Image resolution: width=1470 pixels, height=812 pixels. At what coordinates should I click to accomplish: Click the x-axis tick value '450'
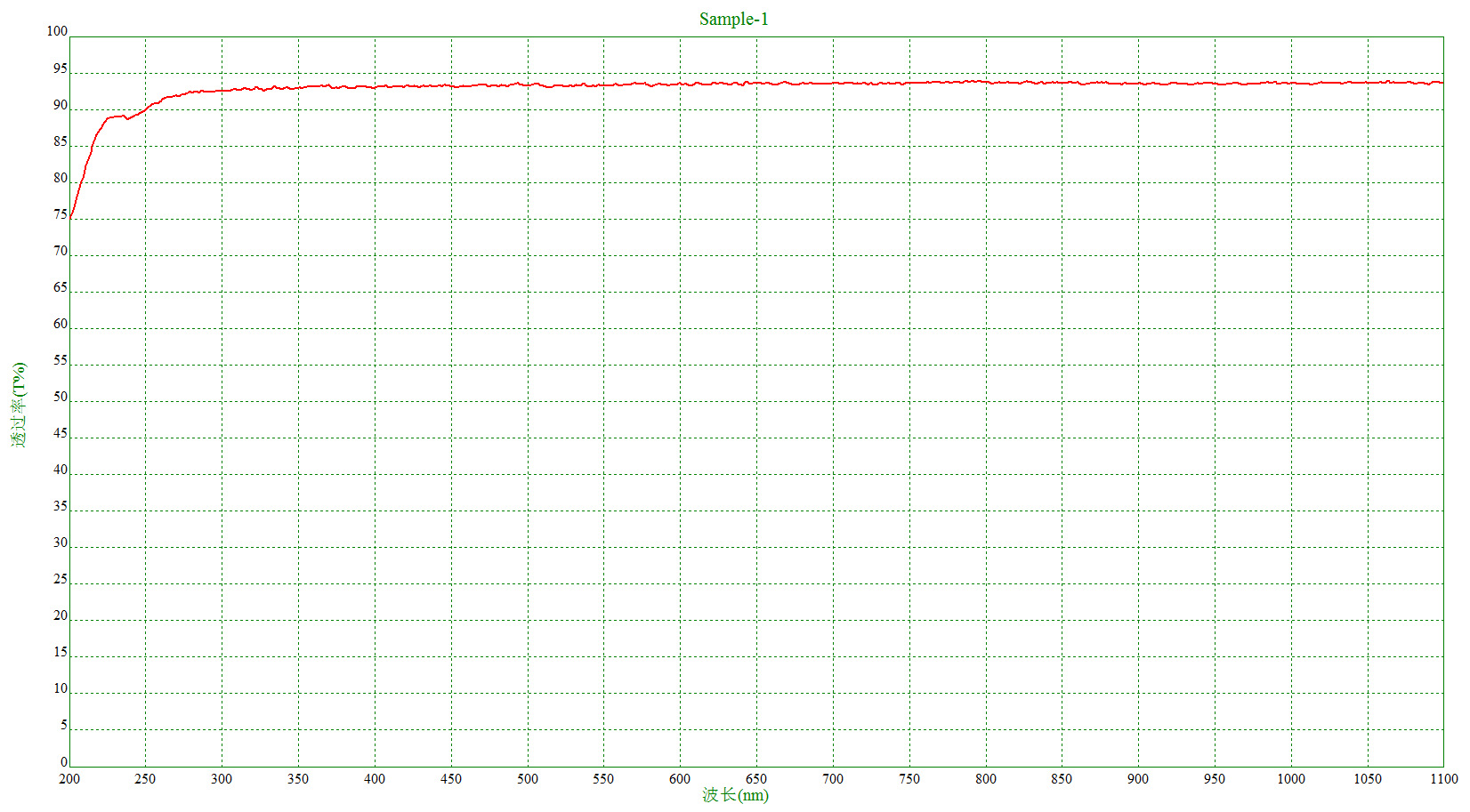pyautogui.click(x=451, y=779)
